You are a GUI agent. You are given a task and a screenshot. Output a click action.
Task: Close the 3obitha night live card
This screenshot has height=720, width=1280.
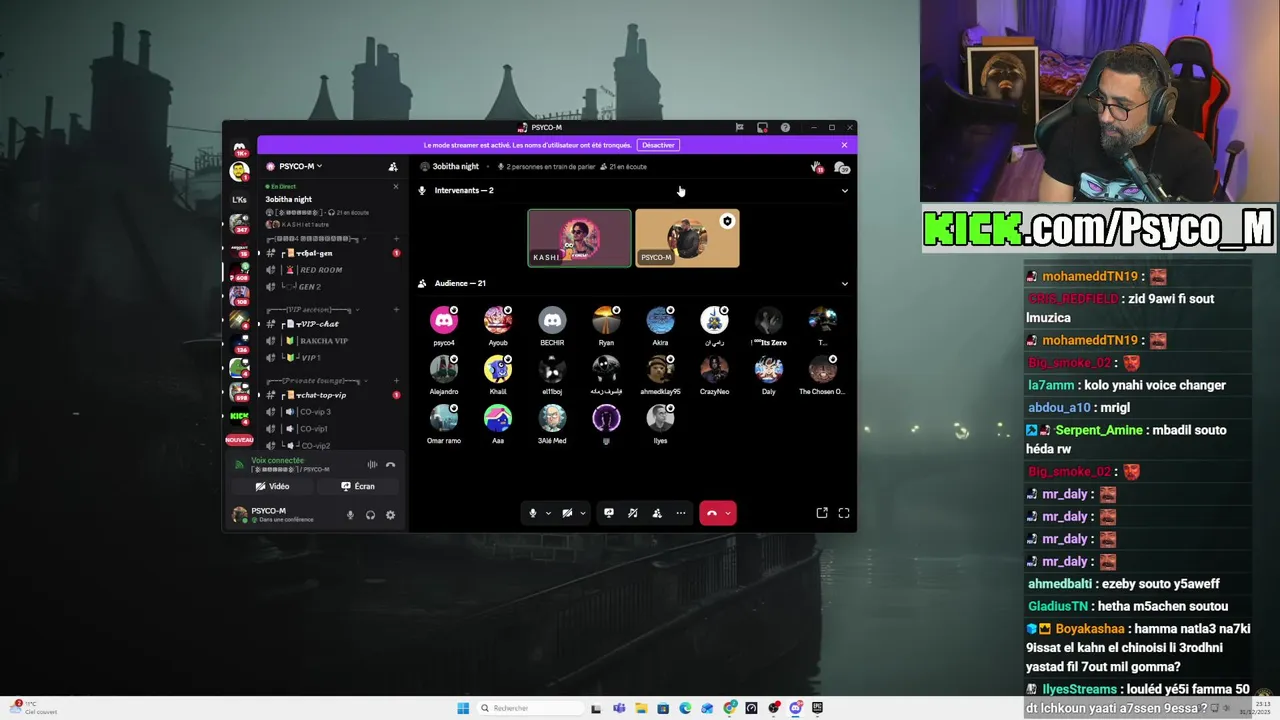395,186
